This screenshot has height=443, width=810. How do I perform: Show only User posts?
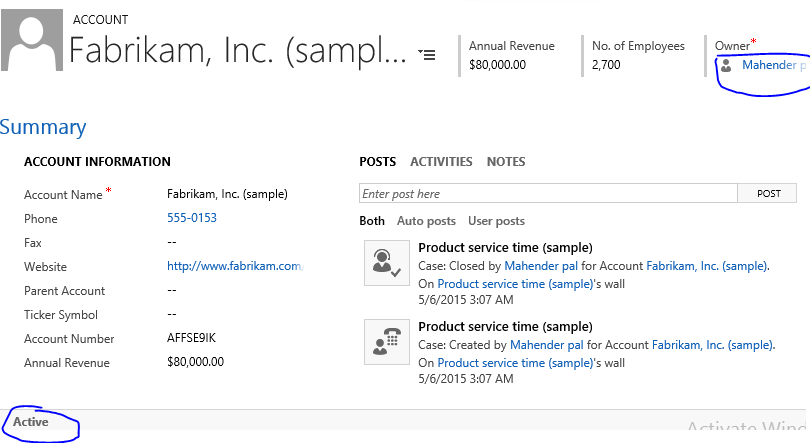pyautogui.click(x=496, y=221)
